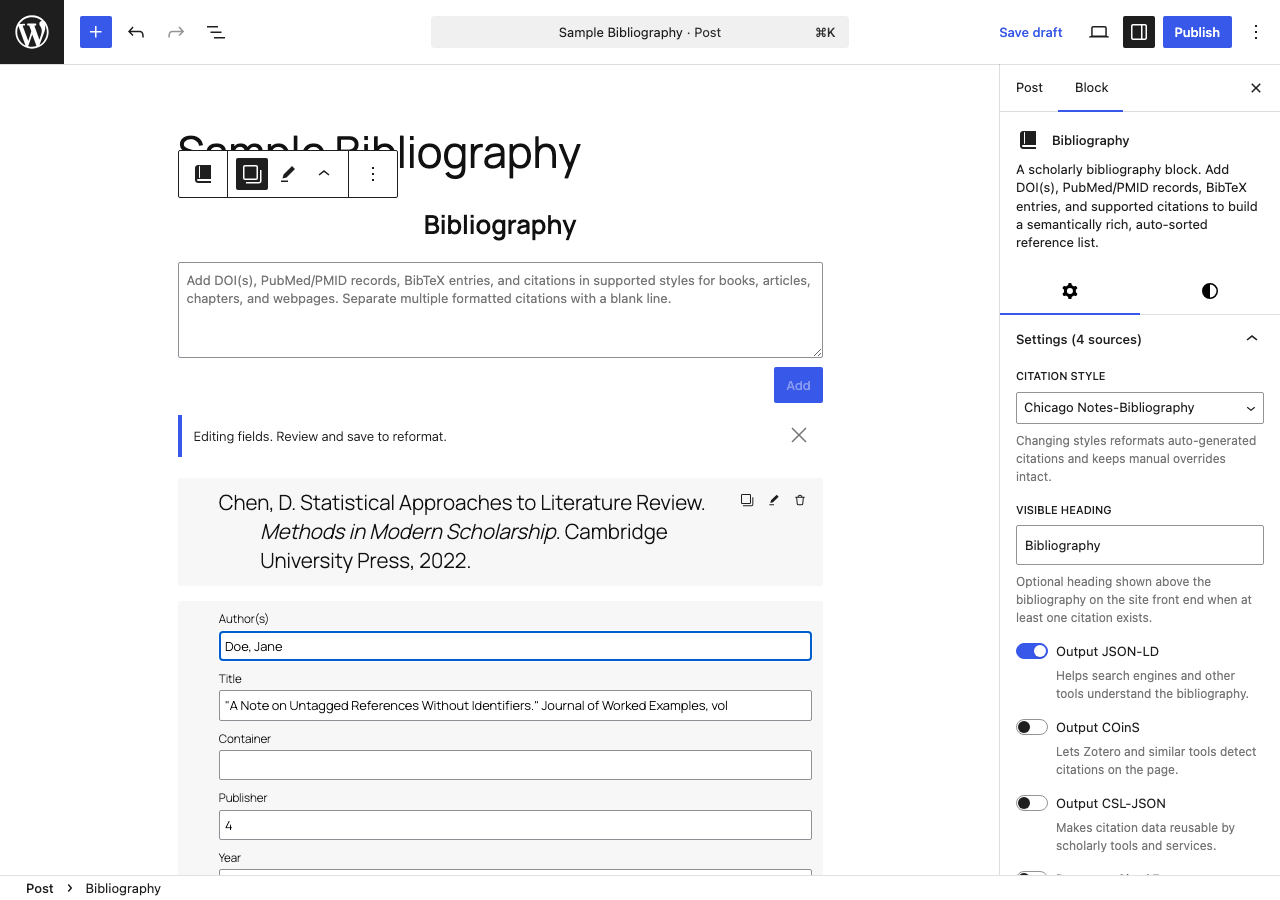1280x900 pixels.
Task: Collapse the Settings (4 sources) panel
Action: (1140, 339)
